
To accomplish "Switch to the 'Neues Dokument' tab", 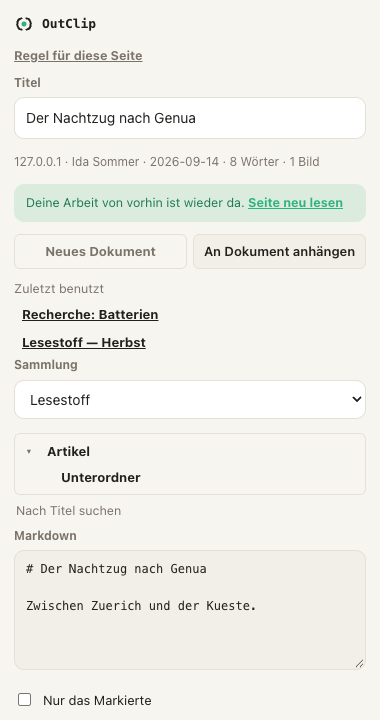I will tap(101, 252).
